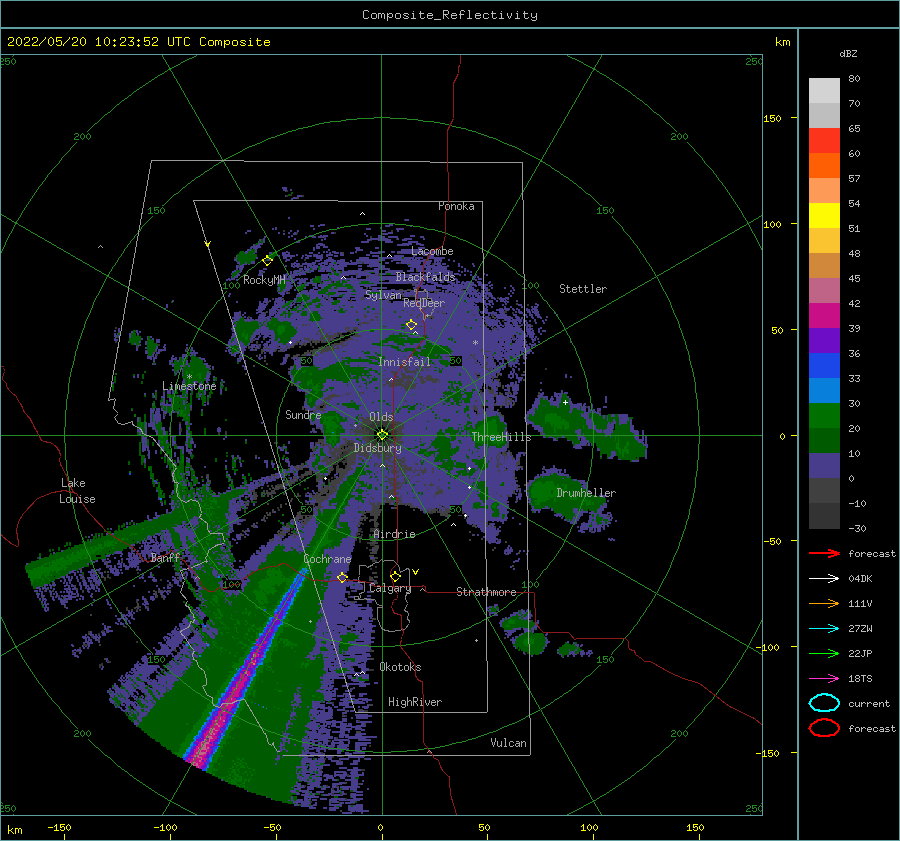This screenshot has height=841, width=900.
Task: Click the RockyMH label
Action: click(x=264, y=280)
